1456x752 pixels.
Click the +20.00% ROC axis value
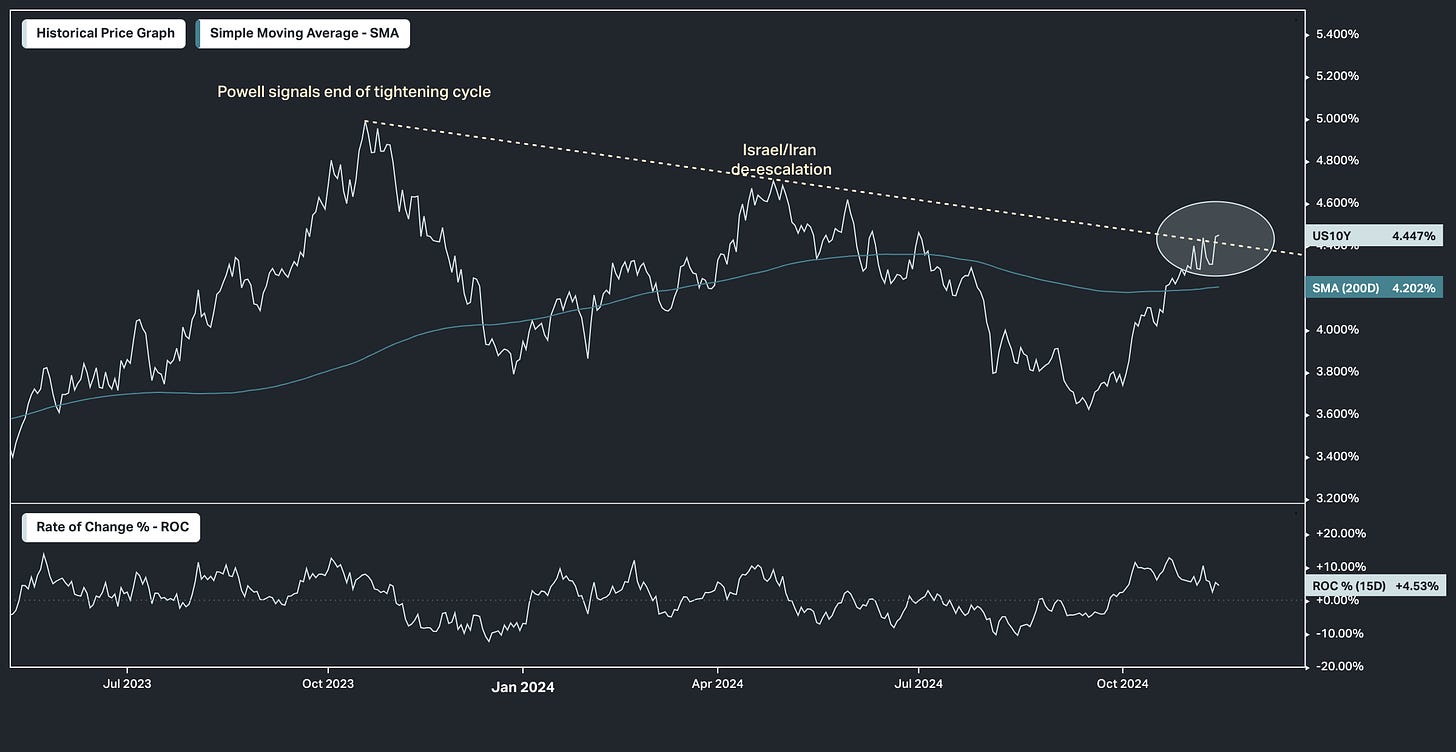1343,534
